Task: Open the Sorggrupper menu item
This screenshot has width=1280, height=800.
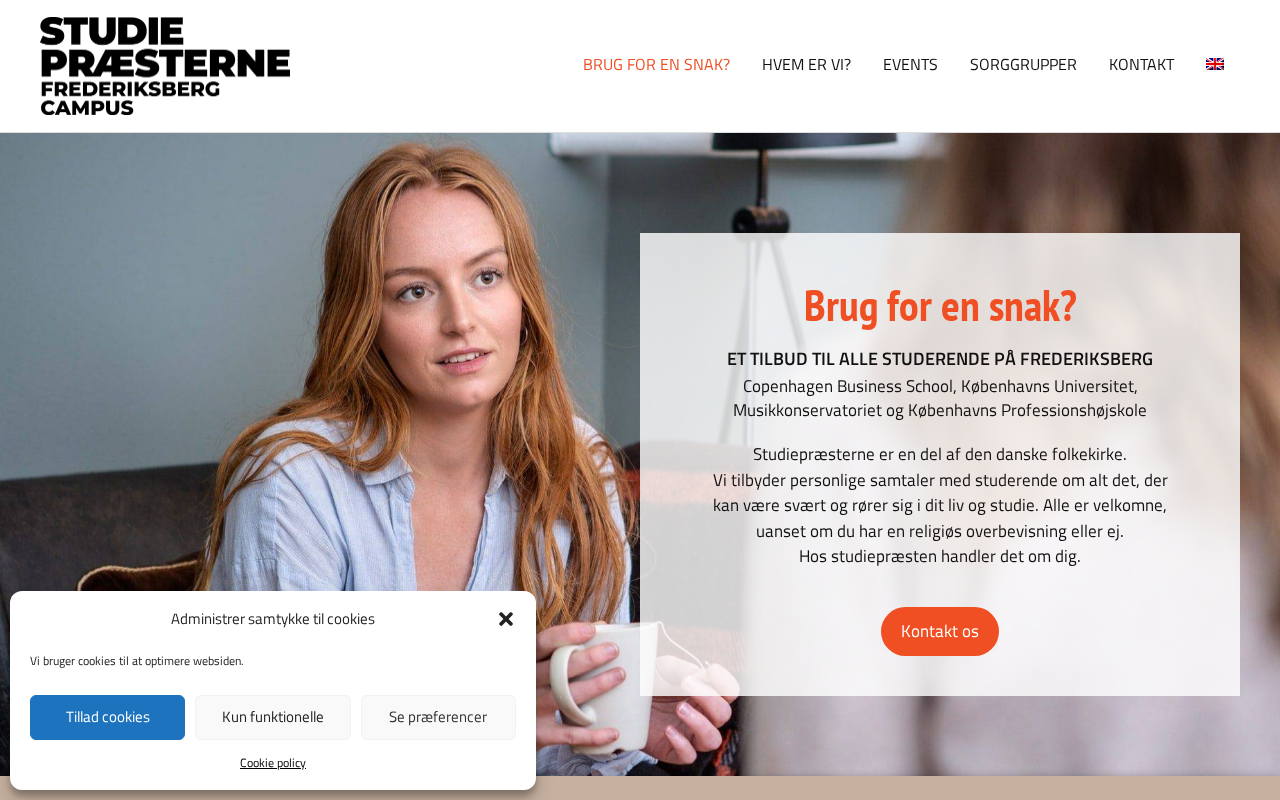Action: pyautogui.click(x=1023, y=64)
